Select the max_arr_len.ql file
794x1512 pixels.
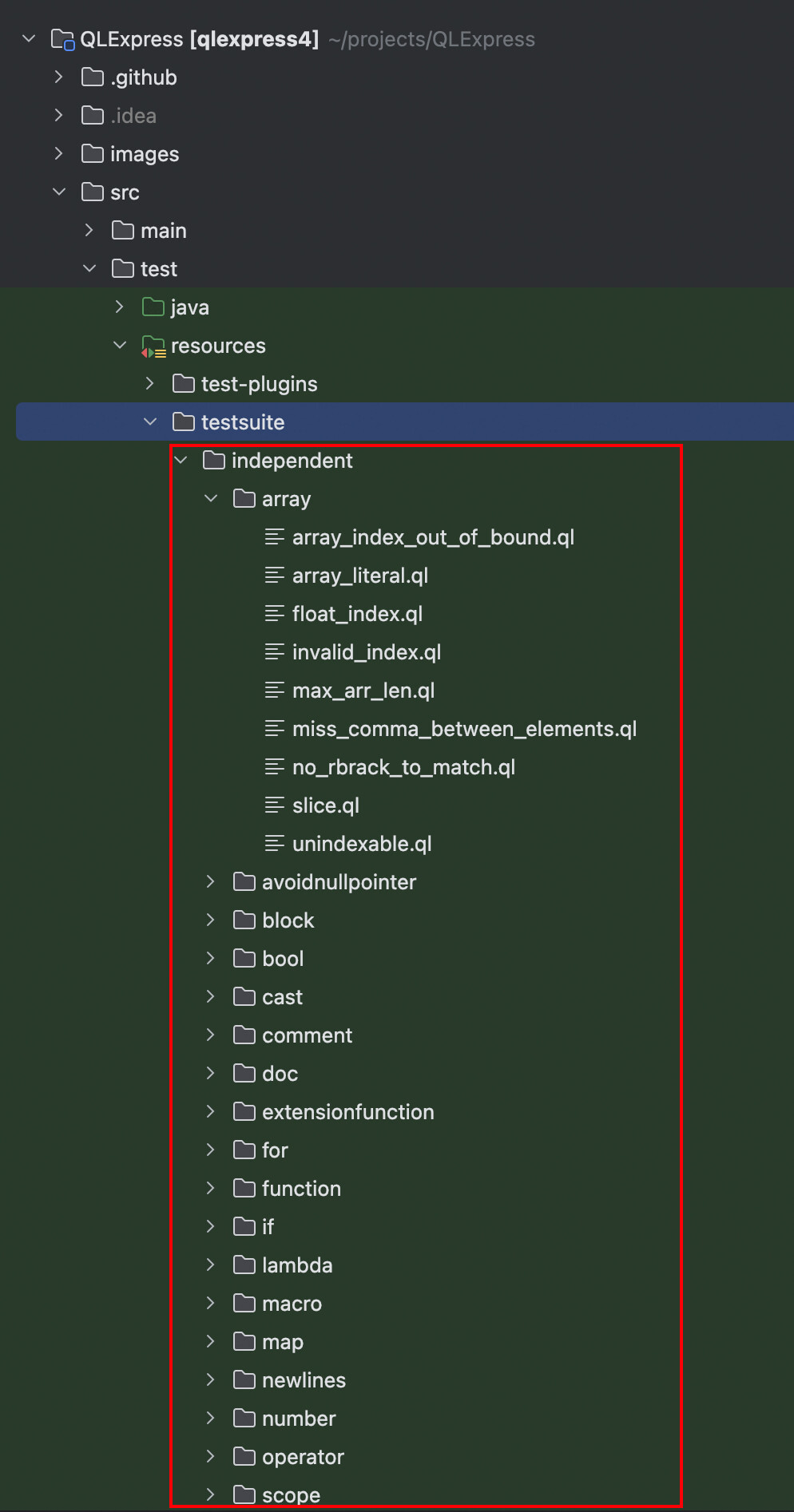coord(363,691)
